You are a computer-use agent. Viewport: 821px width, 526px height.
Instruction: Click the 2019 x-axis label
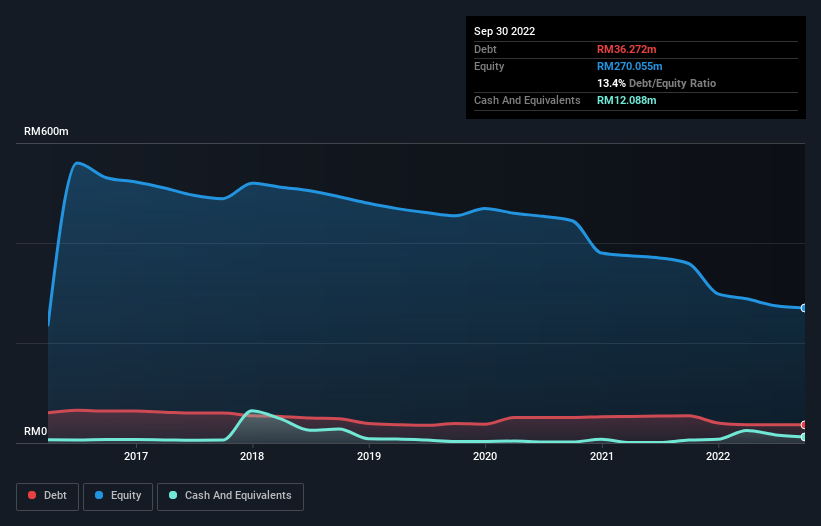[369, 456]
